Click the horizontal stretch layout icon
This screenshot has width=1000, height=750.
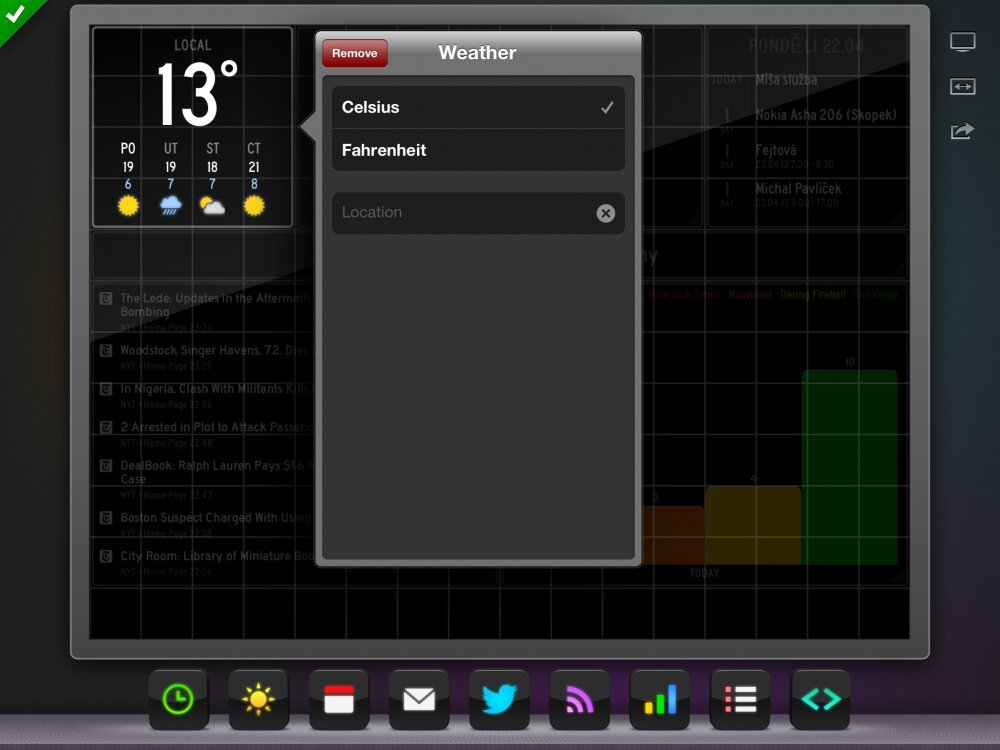(x=962, y=87)
